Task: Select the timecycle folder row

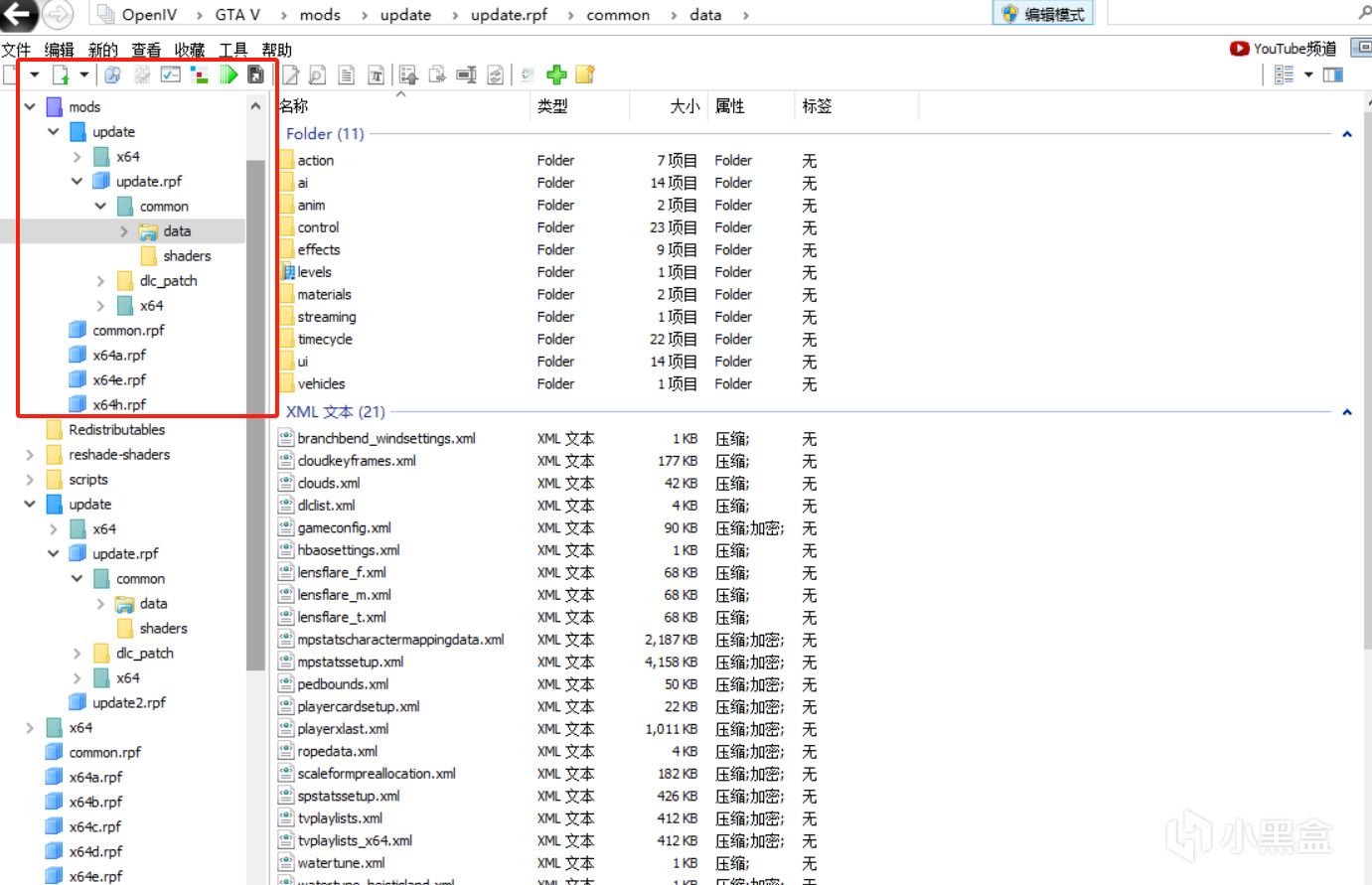Action: click(x=325, y=340)
